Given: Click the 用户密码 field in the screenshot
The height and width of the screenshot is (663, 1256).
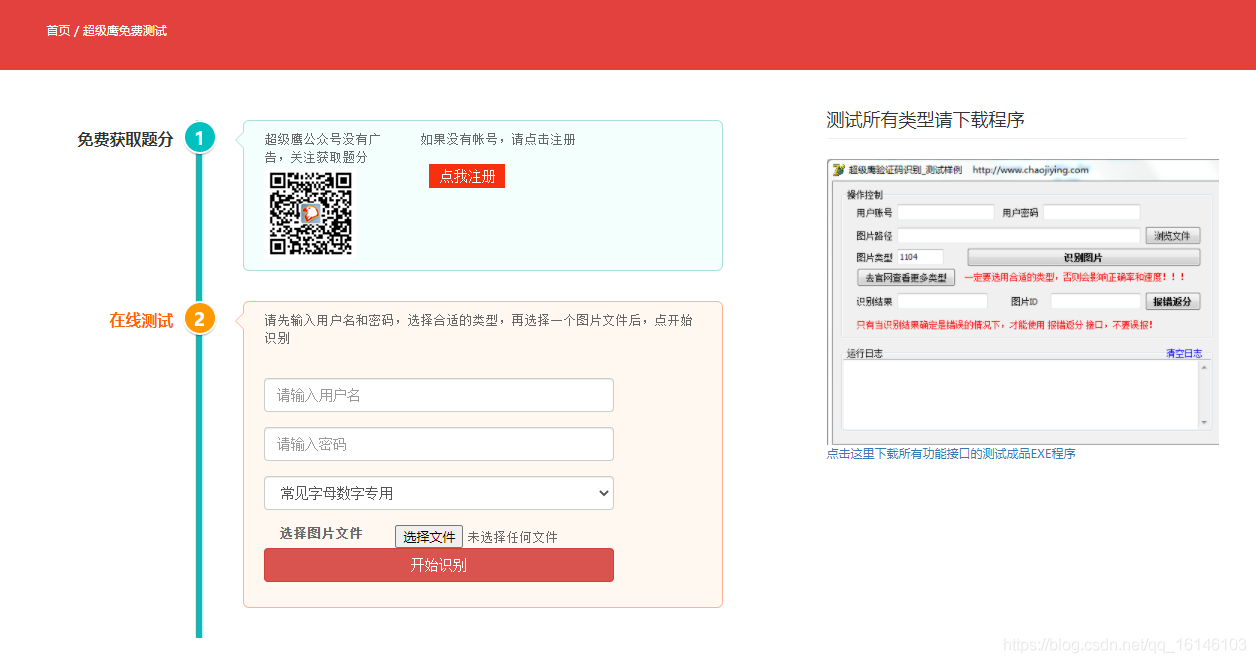Looking at the screenshot, I should pyautogui.click(x=1092, y=212).
